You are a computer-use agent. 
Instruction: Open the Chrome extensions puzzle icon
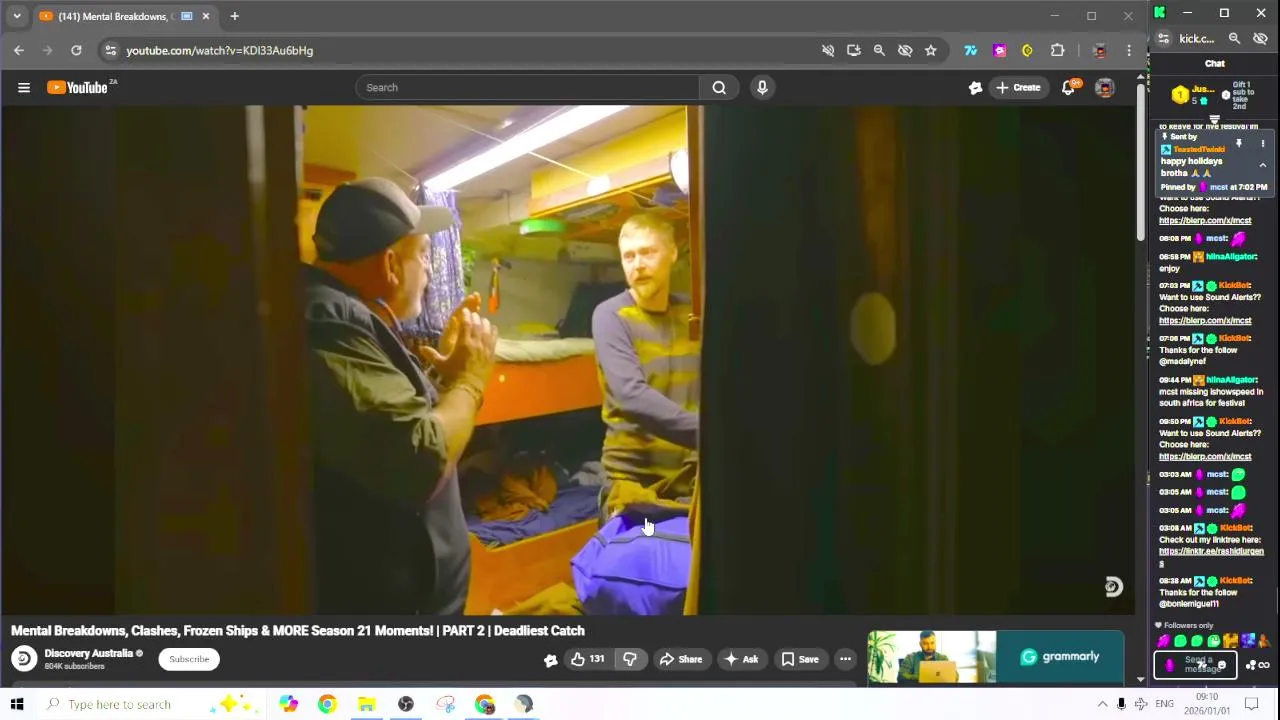point(1057,50)
